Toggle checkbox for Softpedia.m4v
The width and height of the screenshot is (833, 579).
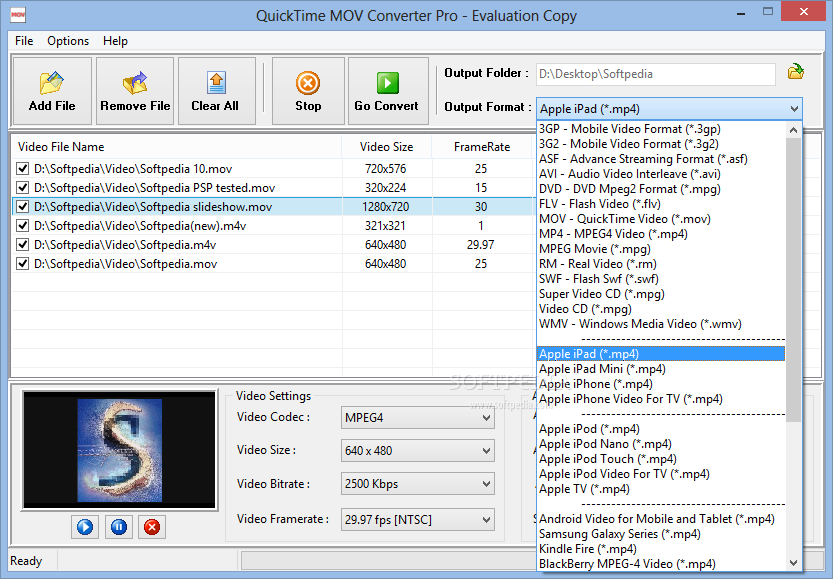pos(22,245)
